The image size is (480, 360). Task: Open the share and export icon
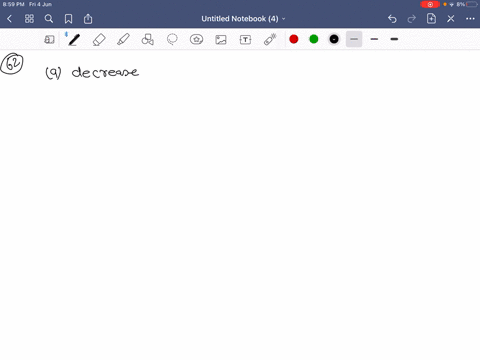tap(88, 19)
